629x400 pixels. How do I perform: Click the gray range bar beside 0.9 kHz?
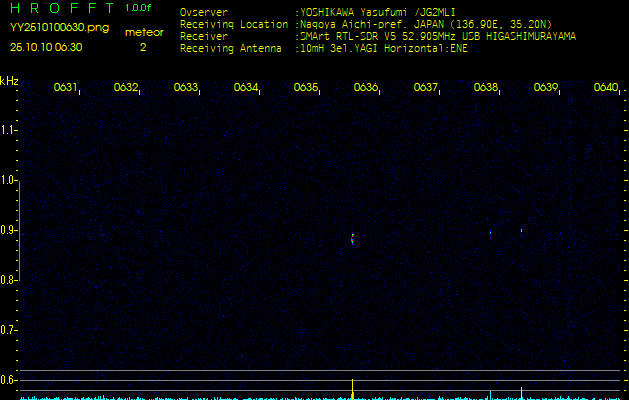(19, 231)
